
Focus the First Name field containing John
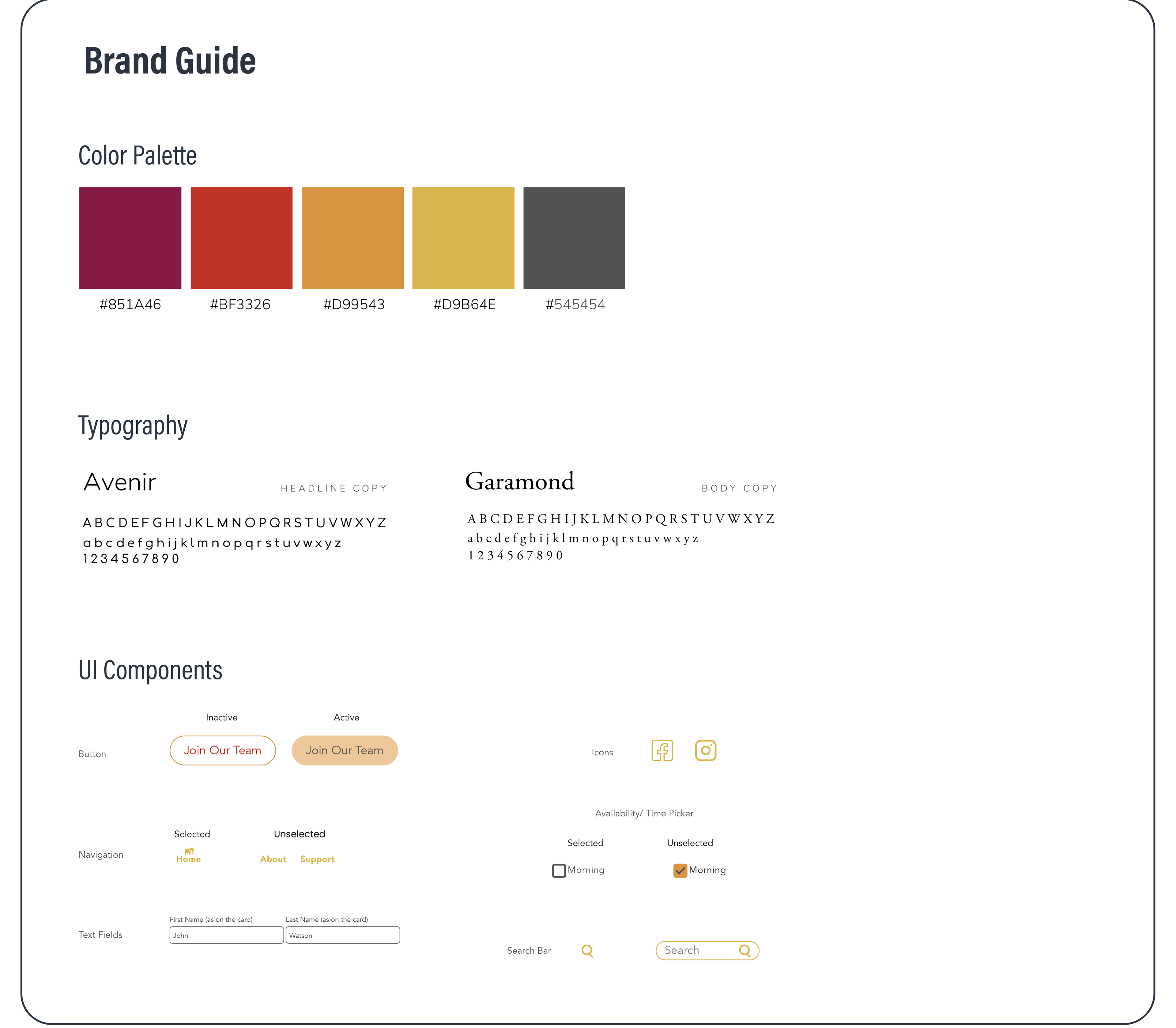[x=227, y=935]
